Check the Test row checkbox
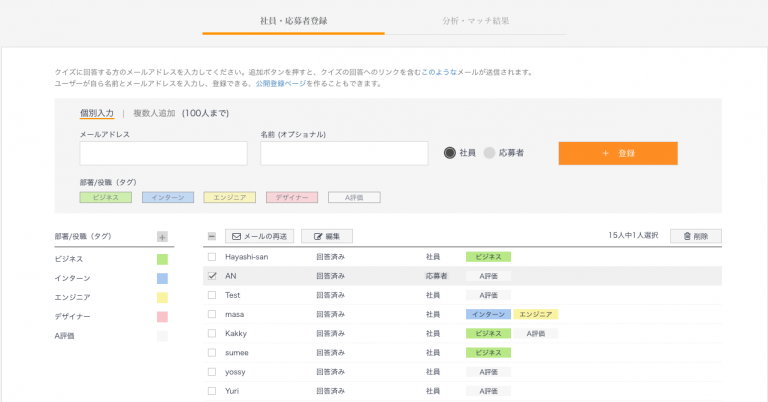The image size is (768, 402). (x=212, y=295)
